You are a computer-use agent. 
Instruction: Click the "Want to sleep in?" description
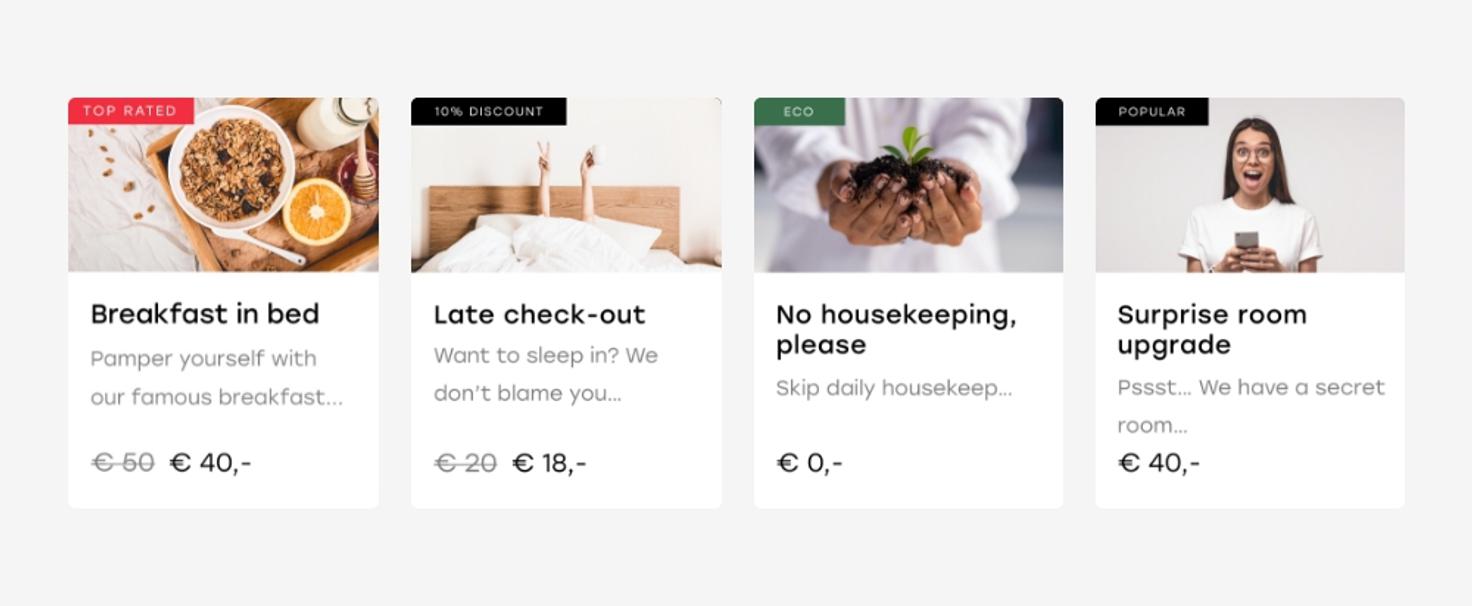[x=545, y=356]
